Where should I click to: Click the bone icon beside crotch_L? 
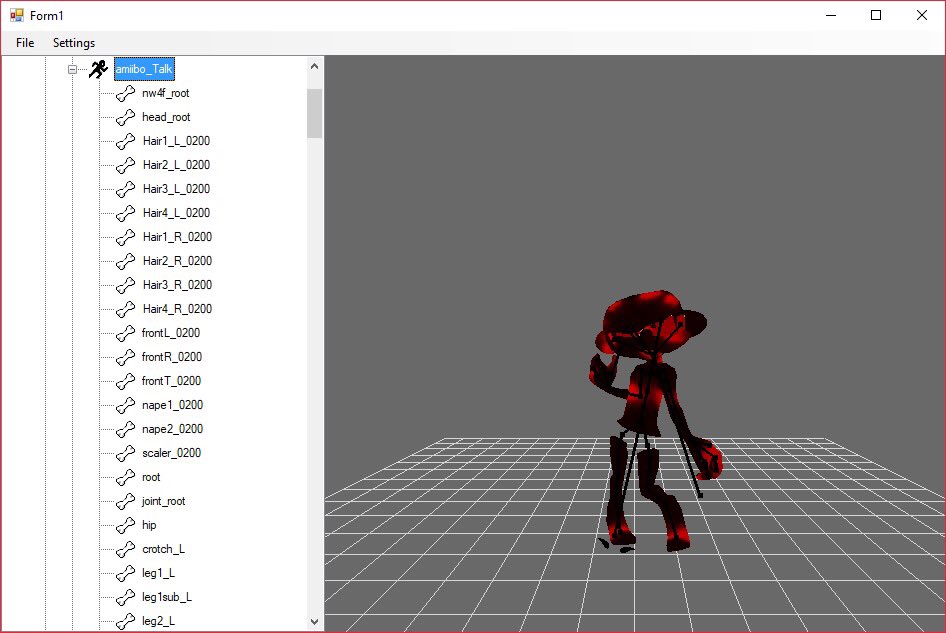tap(125, 550)
